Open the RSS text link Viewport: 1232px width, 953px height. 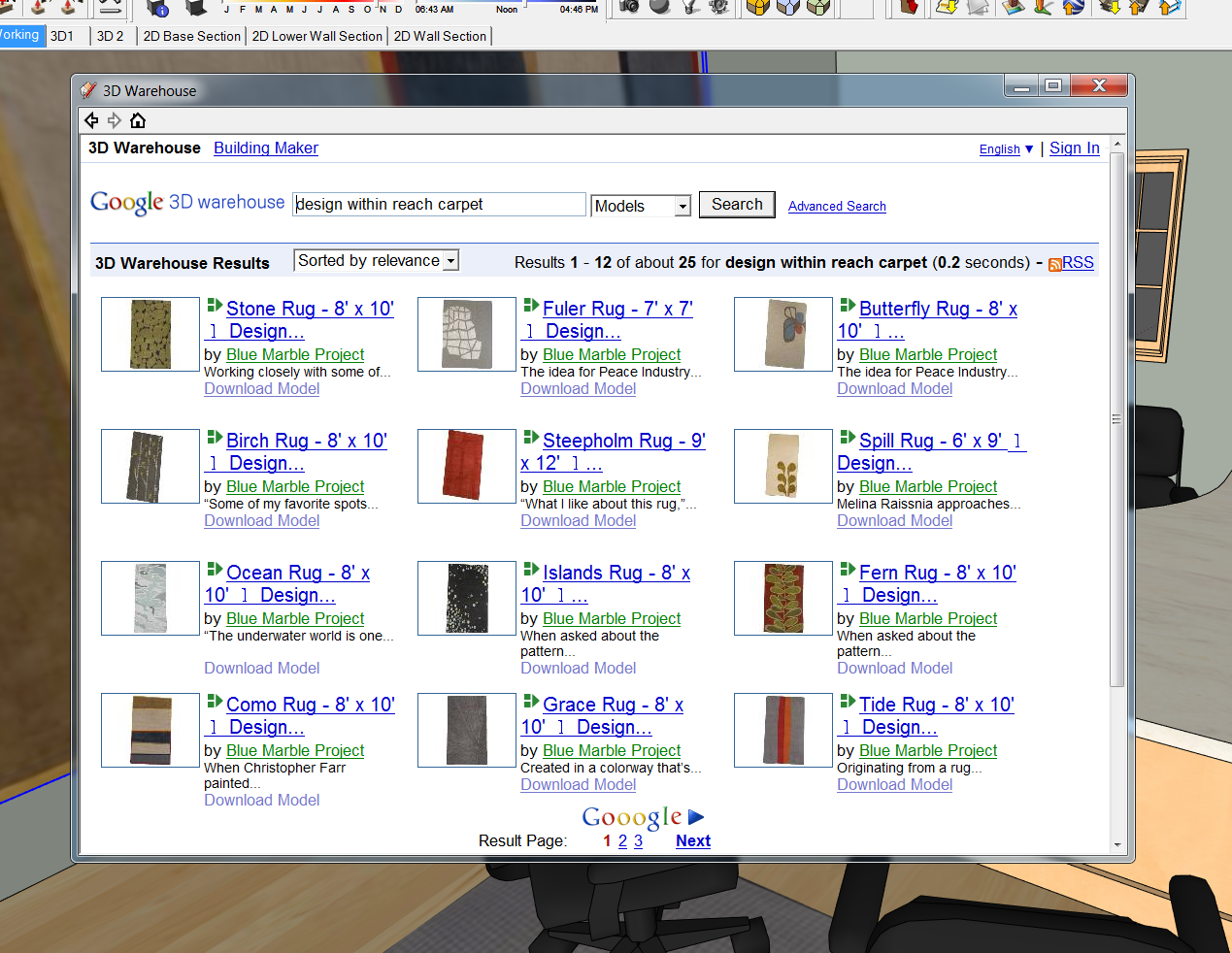pyautogui.click(x=1078, y=263)
